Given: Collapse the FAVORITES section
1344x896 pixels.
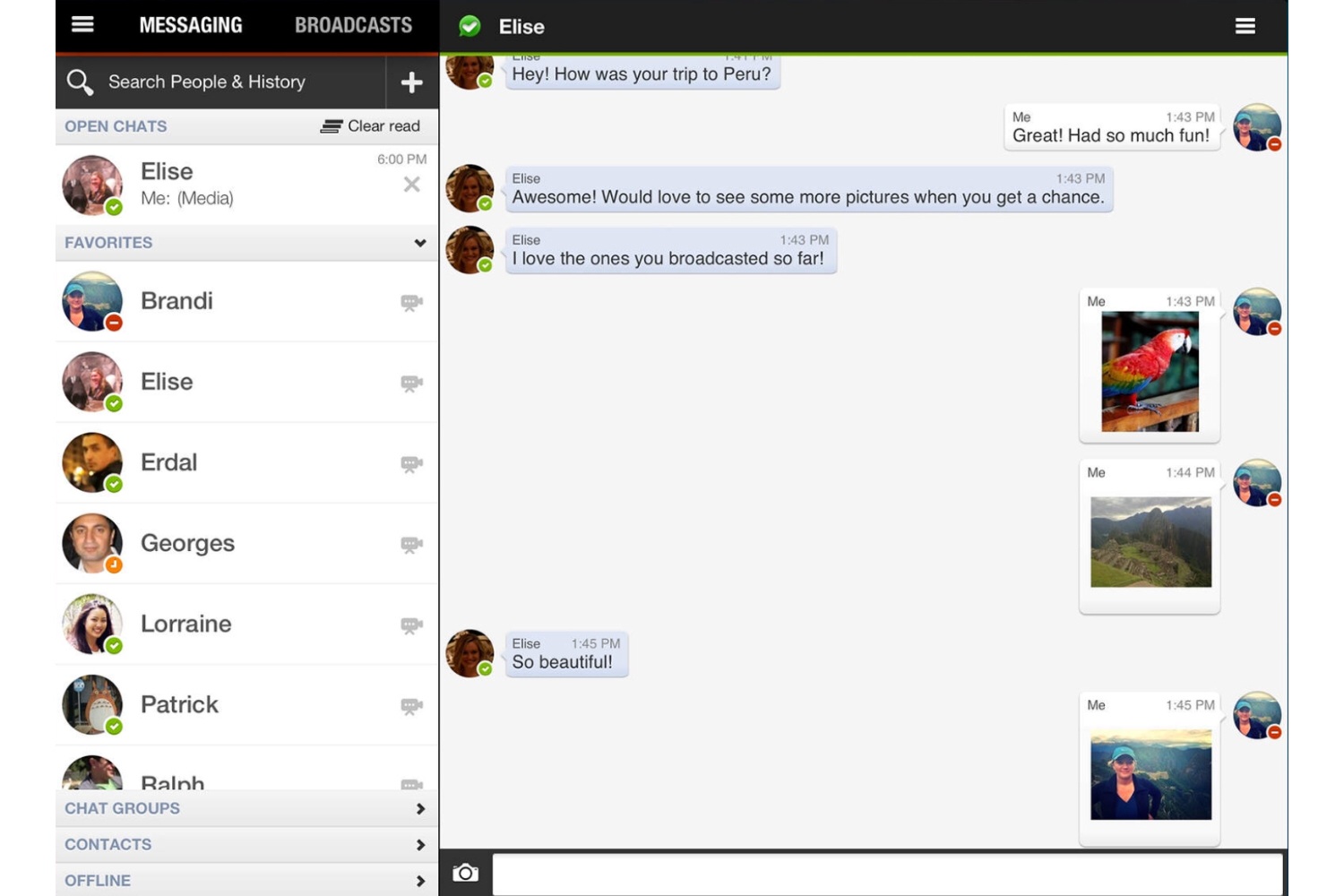Looking at the screenshot, I should [x=419, y=243].
